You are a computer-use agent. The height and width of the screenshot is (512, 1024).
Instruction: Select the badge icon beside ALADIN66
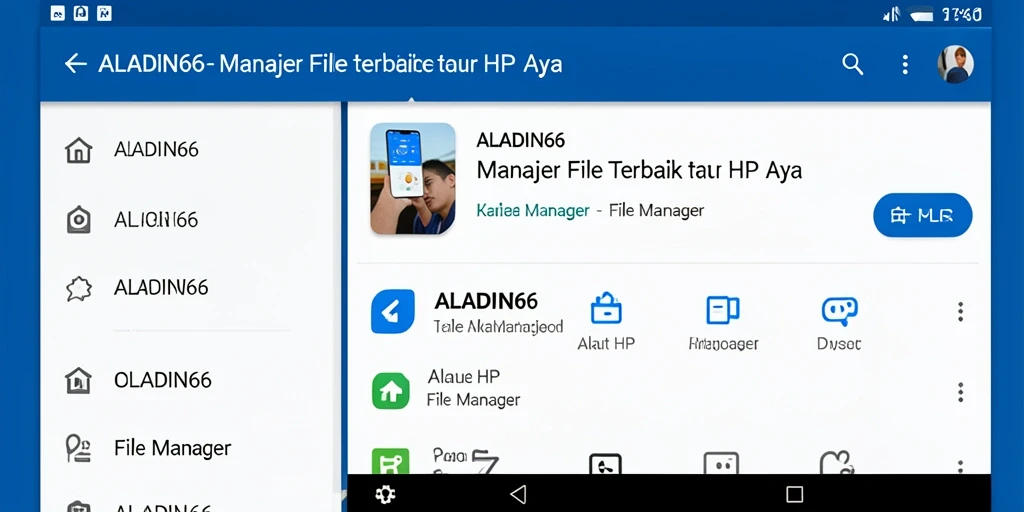click(78, 288)
